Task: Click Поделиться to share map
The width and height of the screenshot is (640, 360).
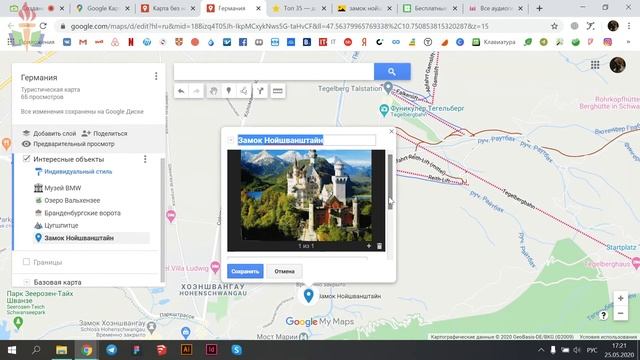Action: [104, 133]
